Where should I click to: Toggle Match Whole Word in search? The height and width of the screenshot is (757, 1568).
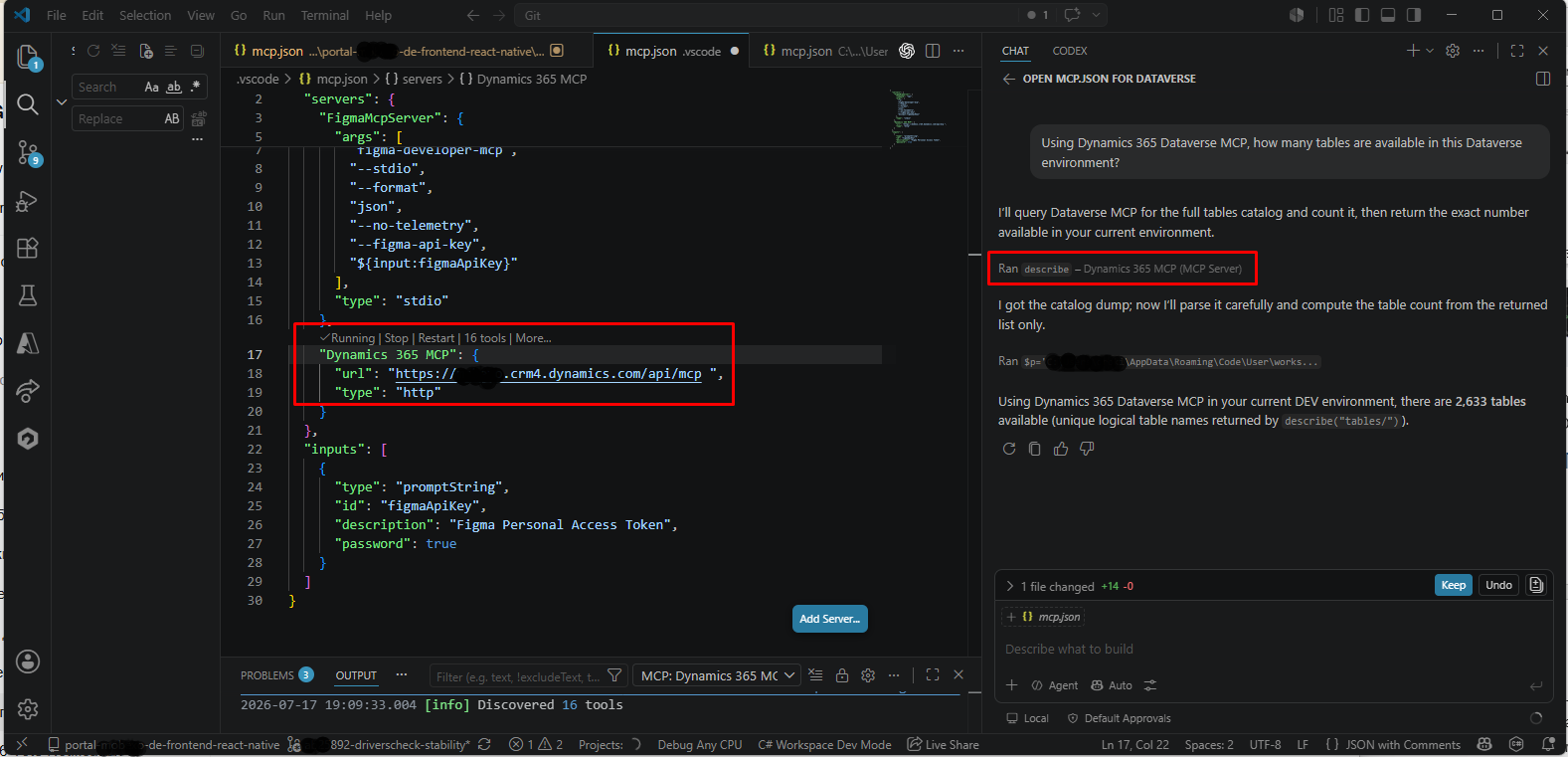[174, 87]
